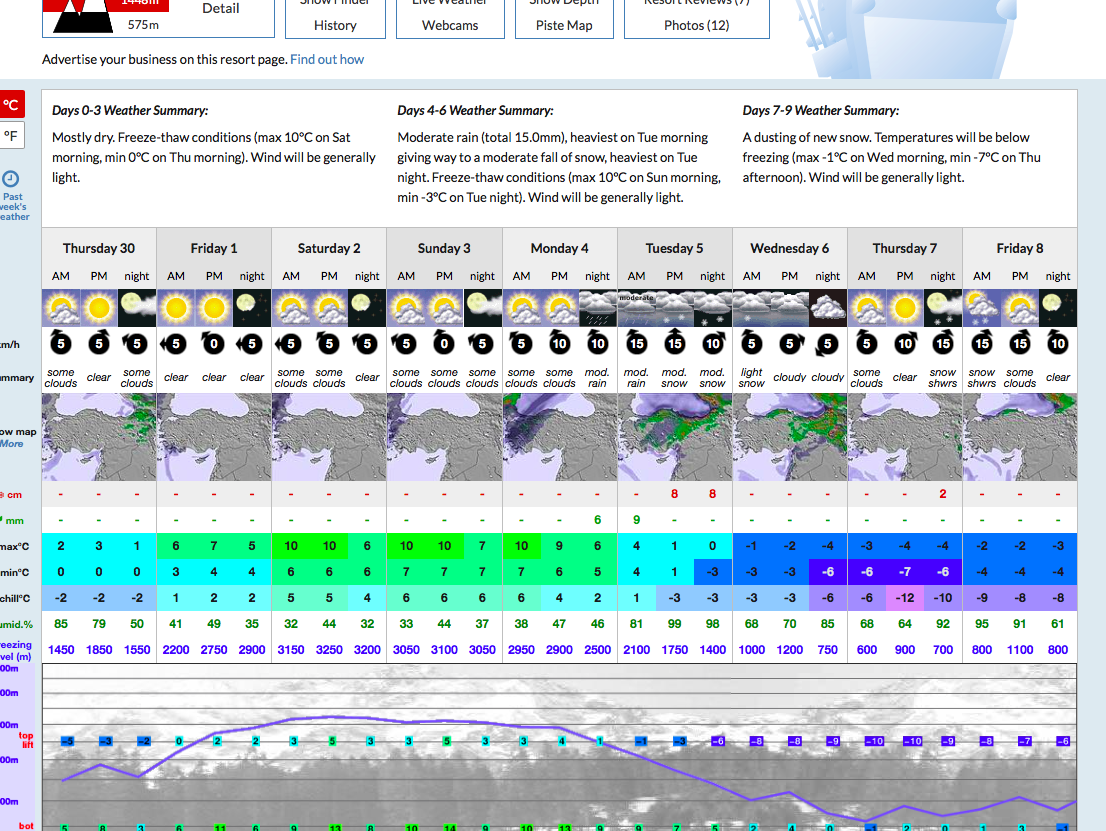Click Thursday 7 PM min temperature -7
Image resolution: width=1106 pixels, height=831 pixels.
click(905, 572)
